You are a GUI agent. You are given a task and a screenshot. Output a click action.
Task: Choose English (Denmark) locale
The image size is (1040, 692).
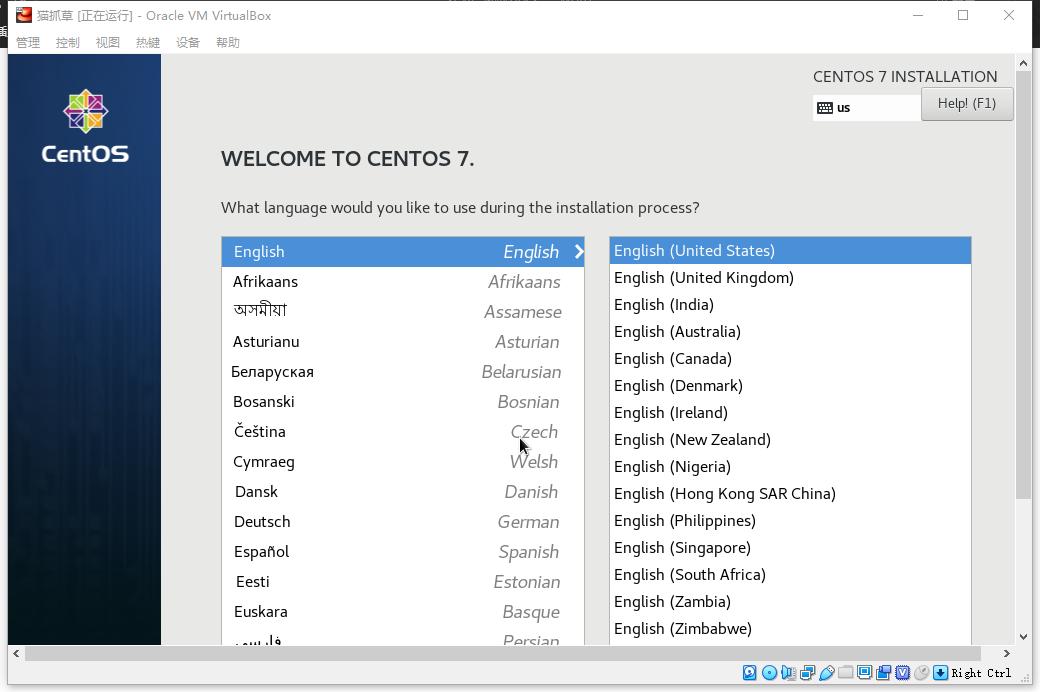coord(790,385)
